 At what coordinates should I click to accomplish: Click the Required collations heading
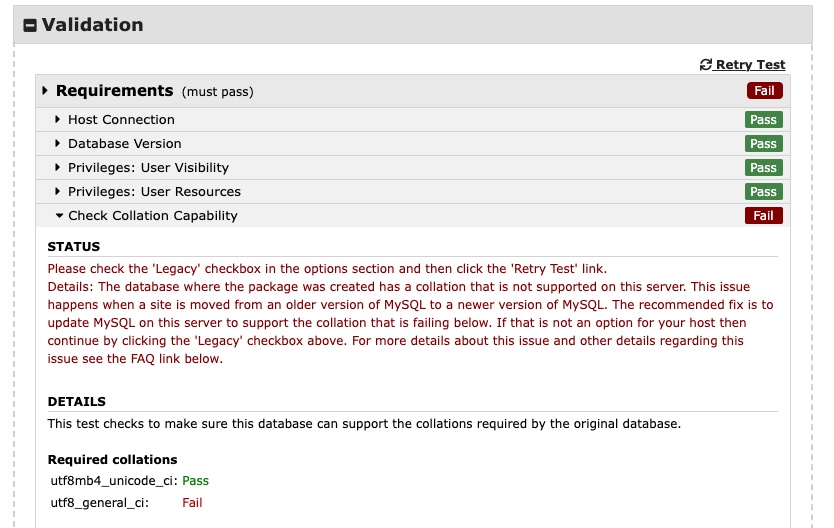click(x=112, y=459)
